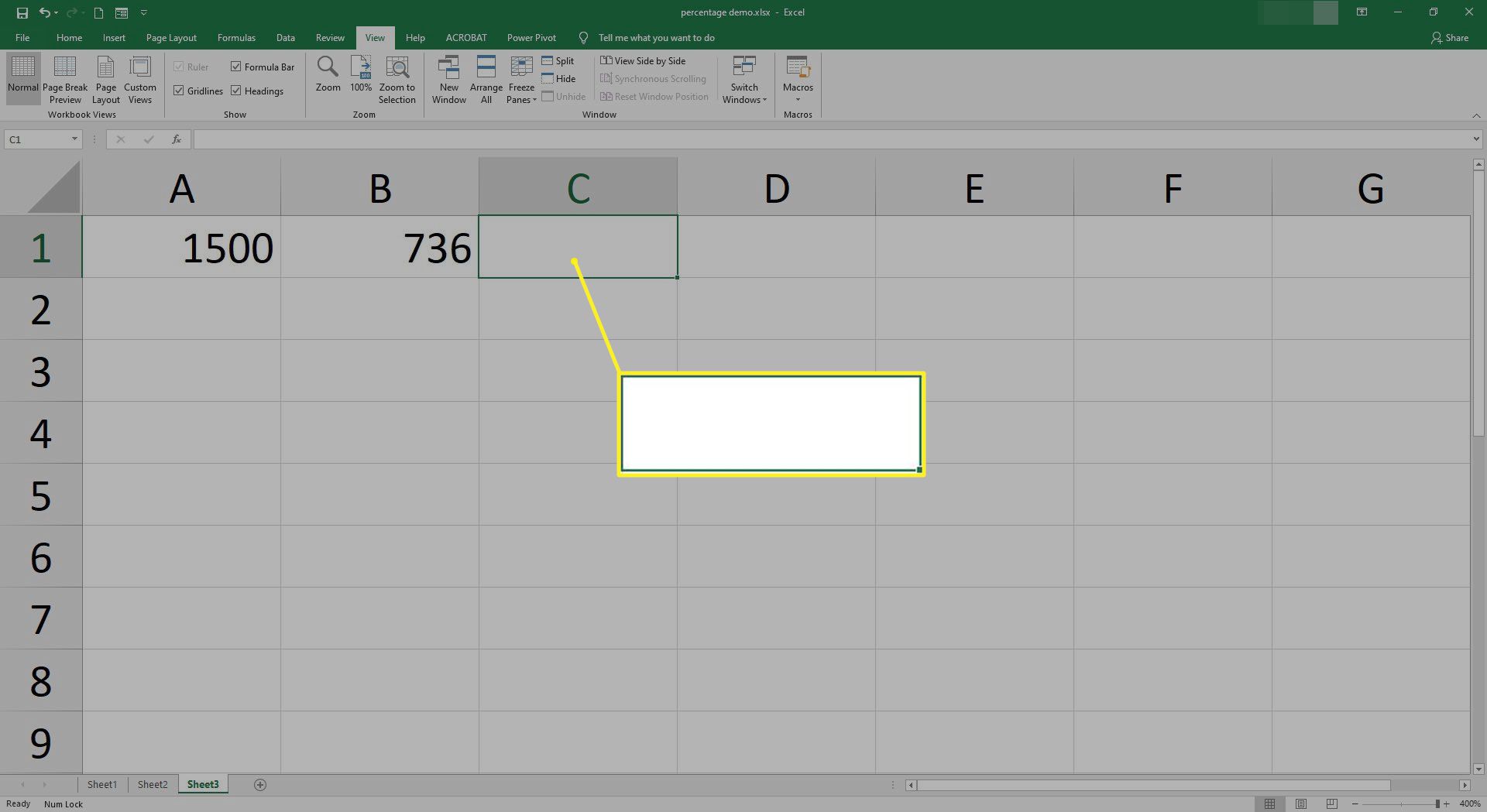Select row 5 header
The width and height of the screenshot is (1487, 812).
pos(40,495)
